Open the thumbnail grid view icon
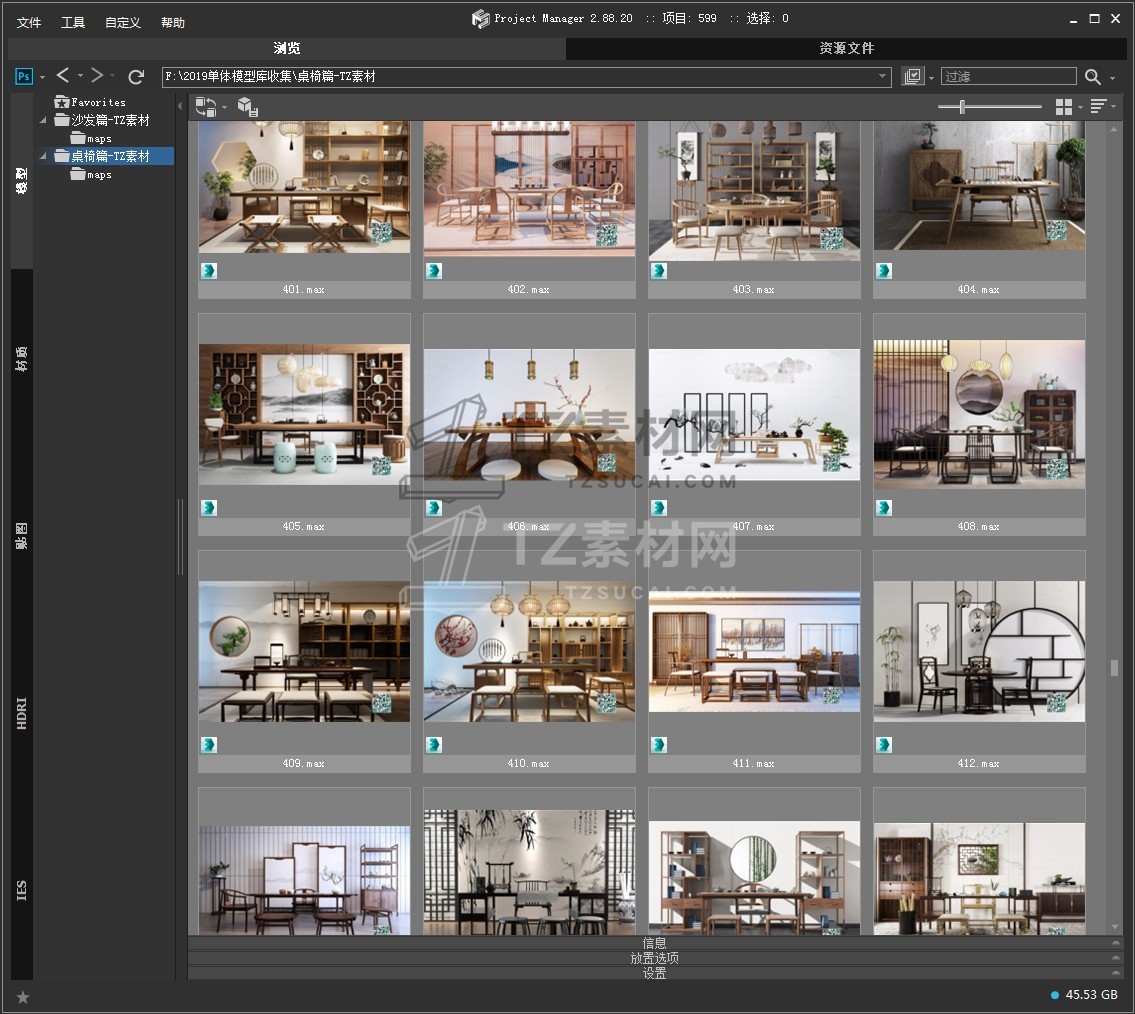The image size is (1135, 1014). 1064,107
